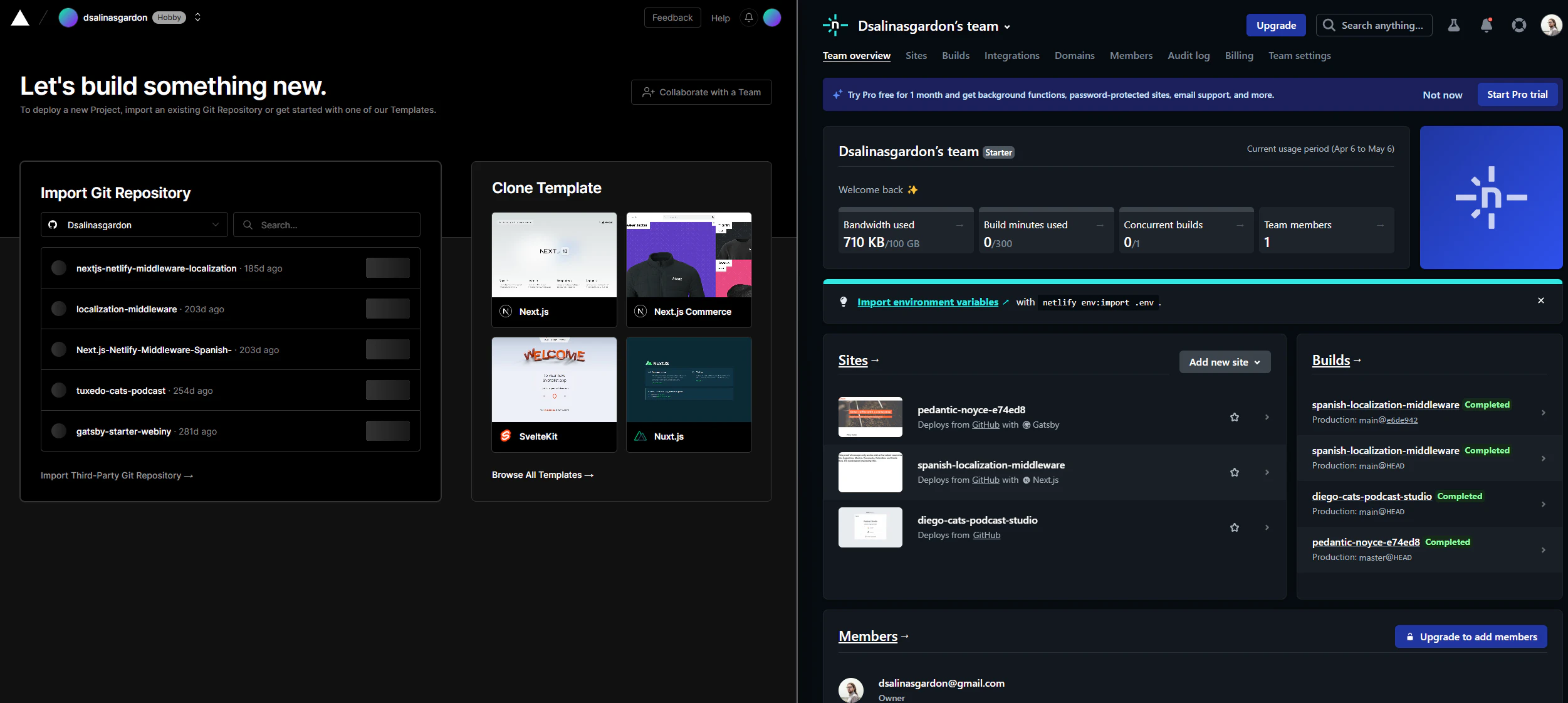Open Netlify user profile avatar

click(1552, 25)
